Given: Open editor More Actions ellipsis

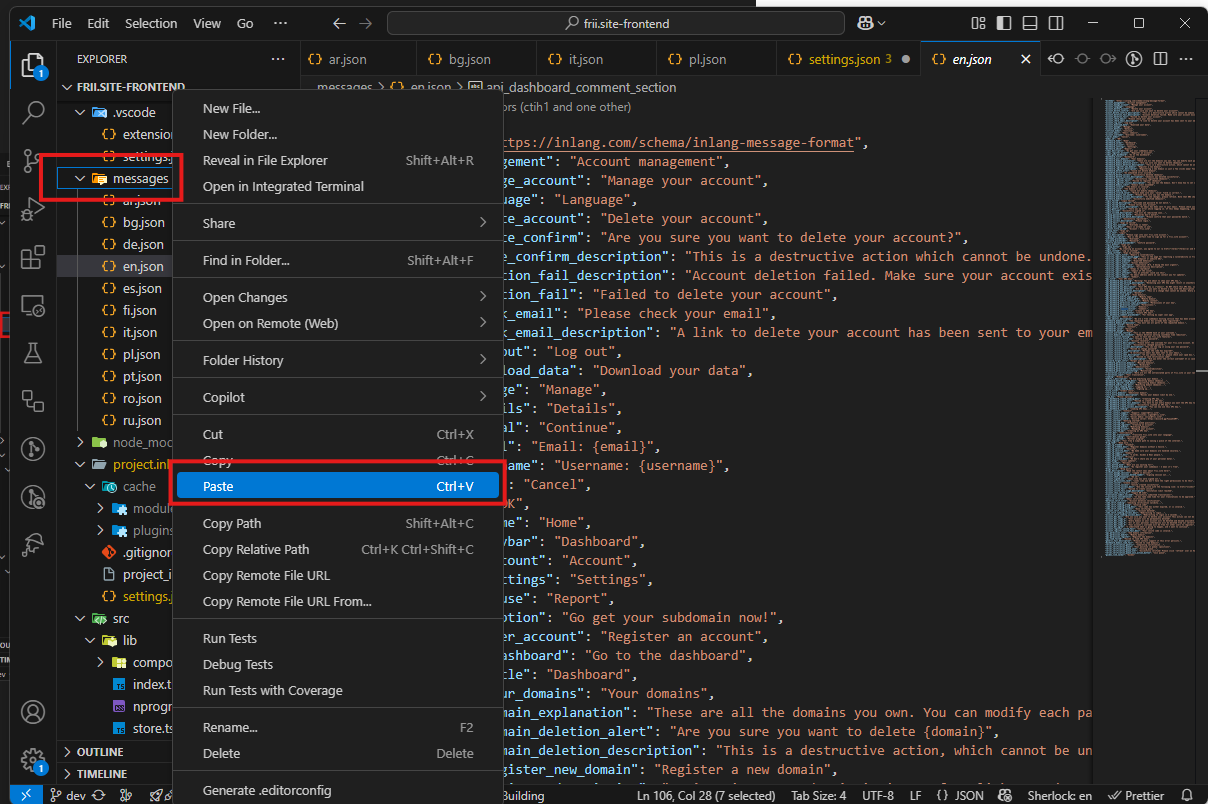Looking at the screenshot, I should [x=1186, y=59].
